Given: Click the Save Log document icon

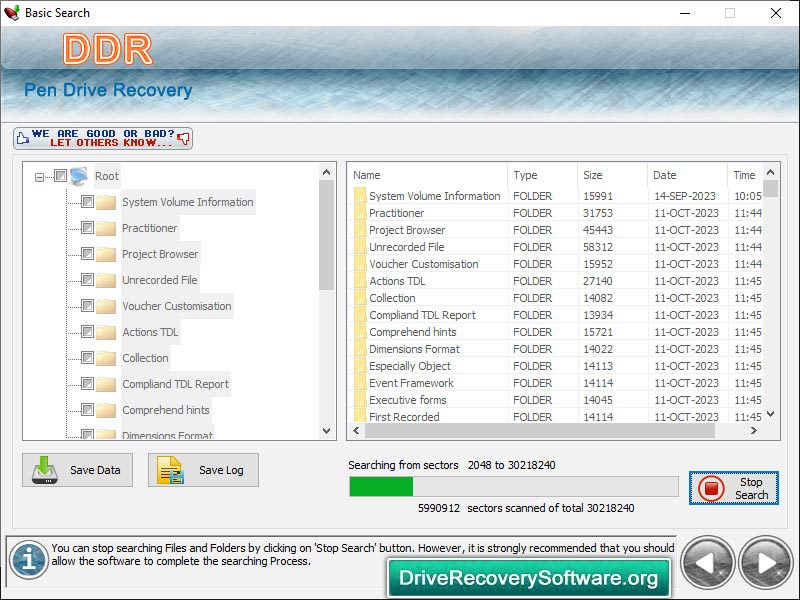Looking at the screenshot, I should pos(170,470).
